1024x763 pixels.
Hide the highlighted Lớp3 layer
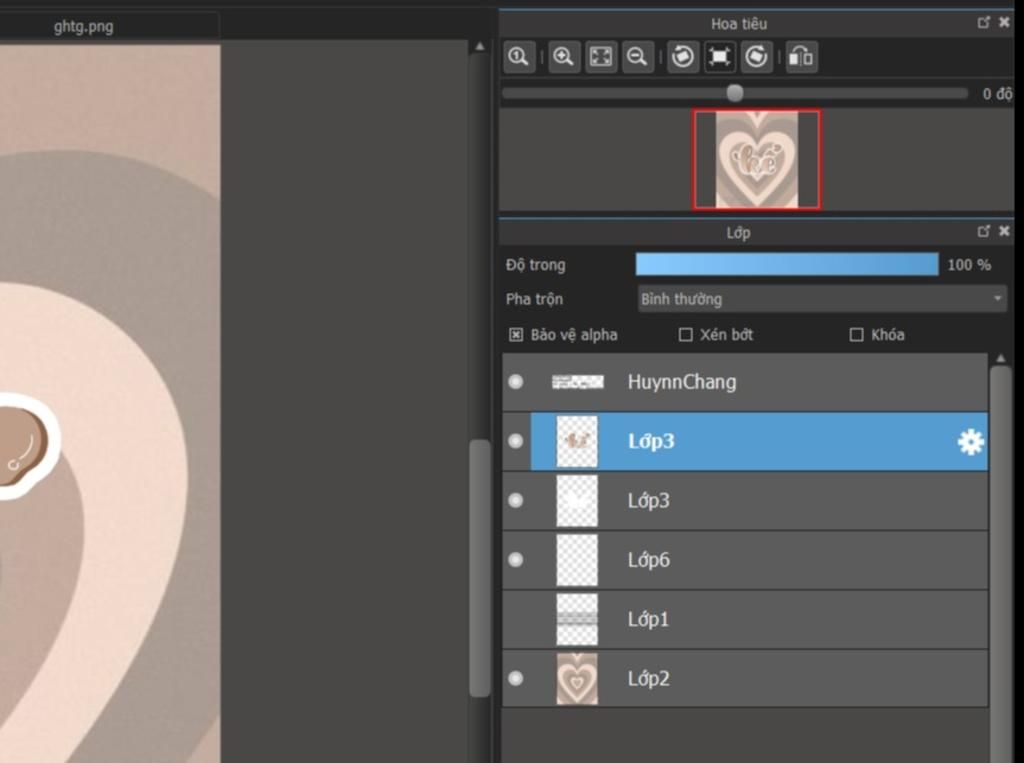pyautogui.click(x=516, y=441)
